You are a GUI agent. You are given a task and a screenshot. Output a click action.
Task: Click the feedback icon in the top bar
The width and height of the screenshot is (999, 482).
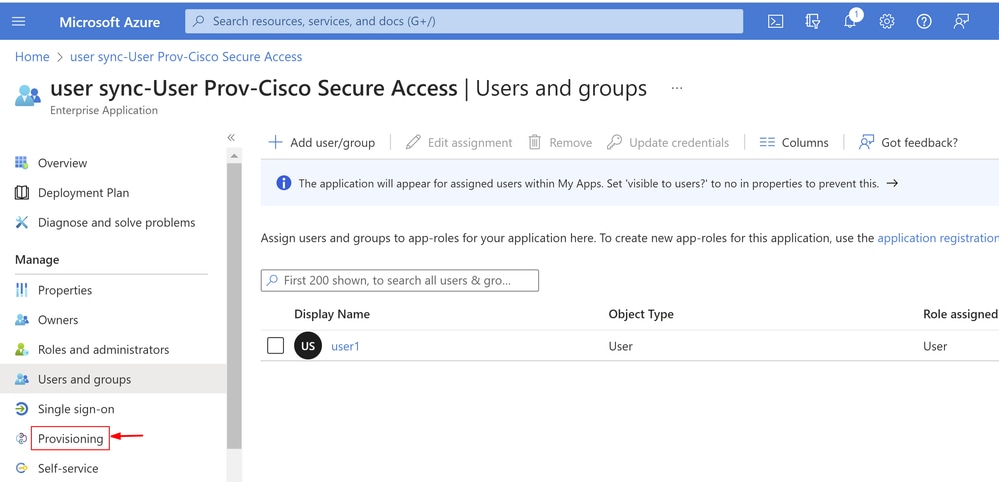point(961,21)
